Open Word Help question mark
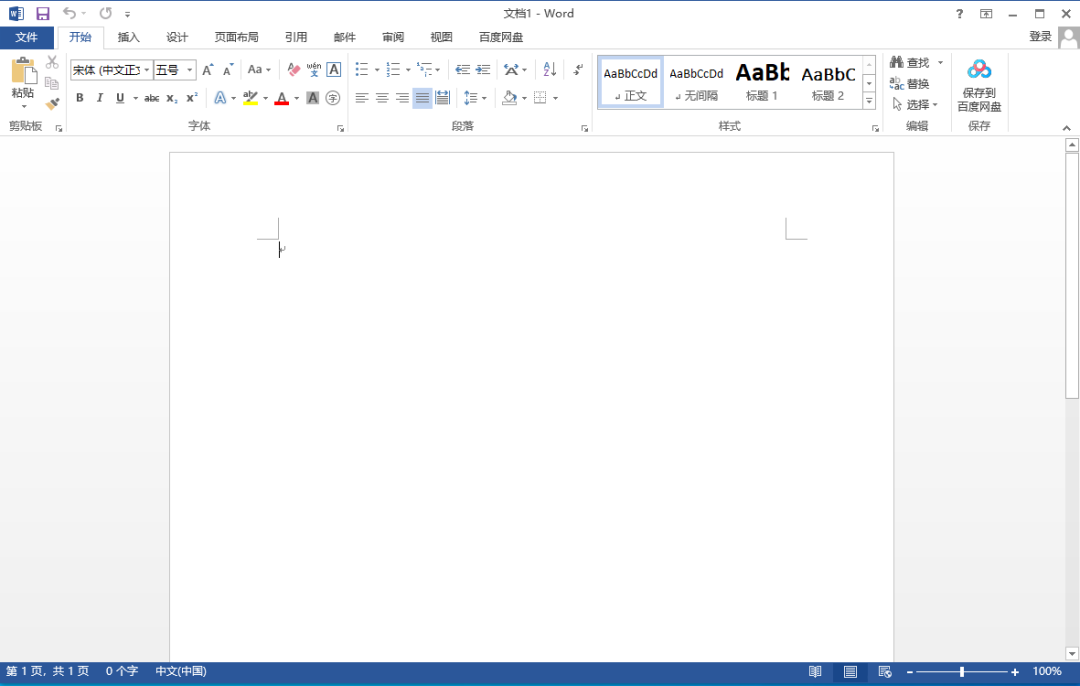Image resolution: width=1080 pixels, height=686 pixels. 959,14
